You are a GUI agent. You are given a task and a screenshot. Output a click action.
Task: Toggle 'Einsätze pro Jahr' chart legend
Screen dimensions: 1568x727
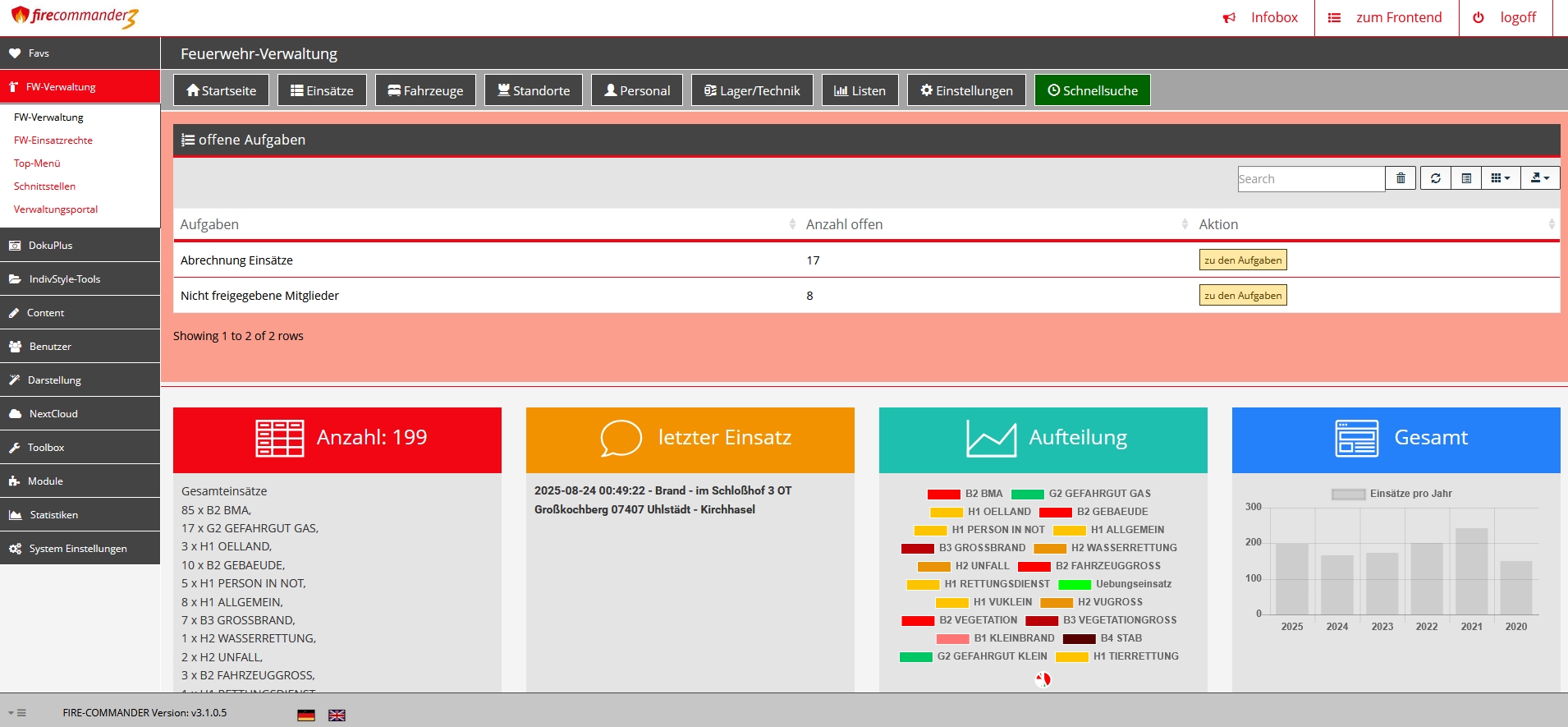(1391, 494)
